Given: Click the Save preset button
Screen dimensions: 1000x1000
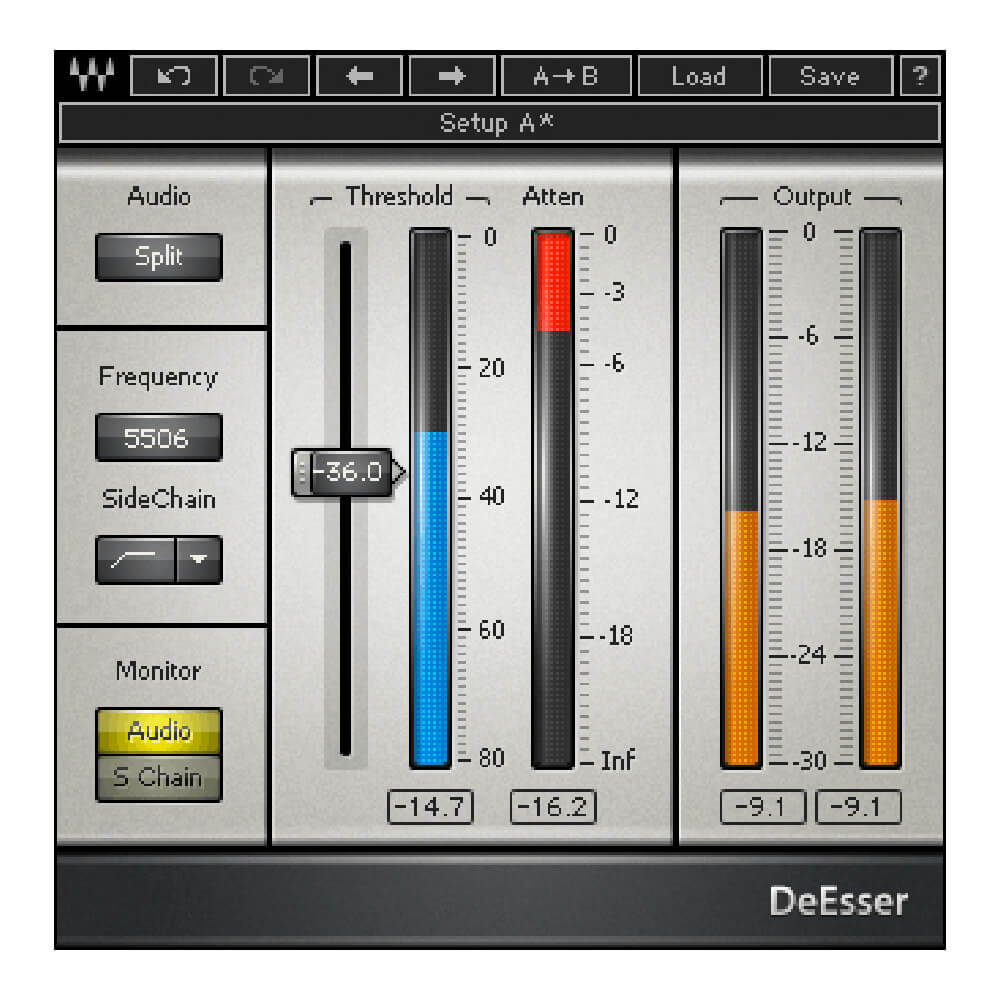Looking at the screenshot, I should pyautogui.click(x=830, y=76).
